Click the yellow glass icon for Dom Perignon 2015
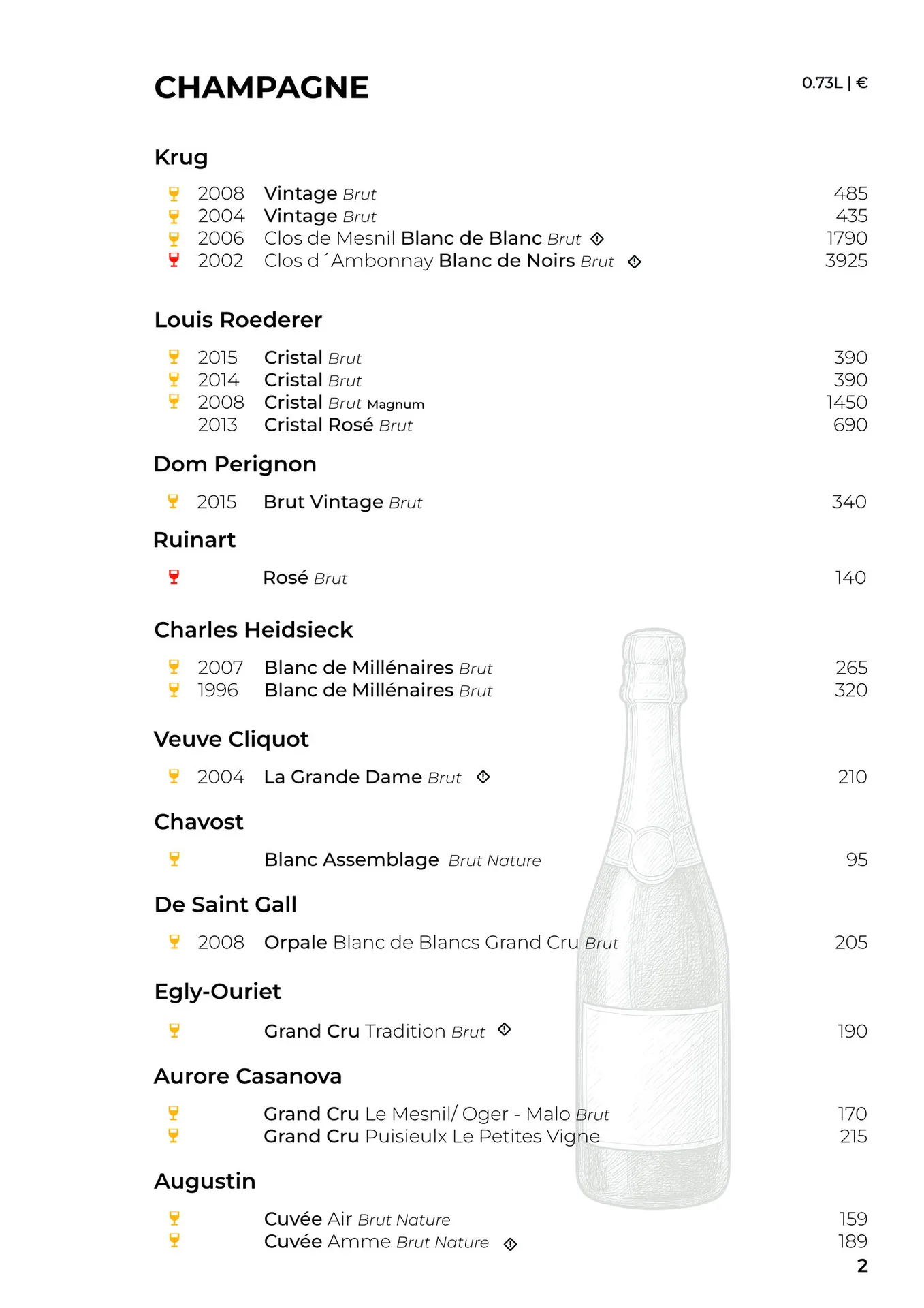924x1308 pixels. coord(173,501)
